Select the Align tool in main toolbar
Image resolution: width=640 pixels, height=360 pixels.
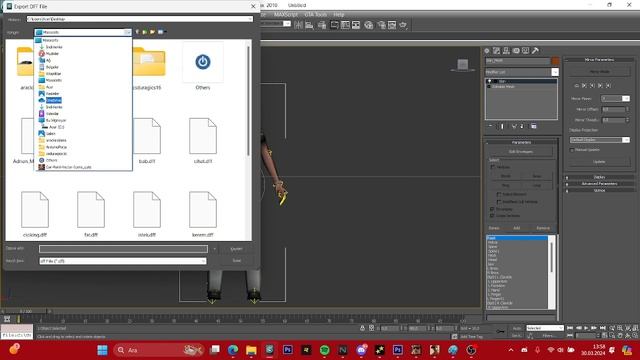point(309,25)
